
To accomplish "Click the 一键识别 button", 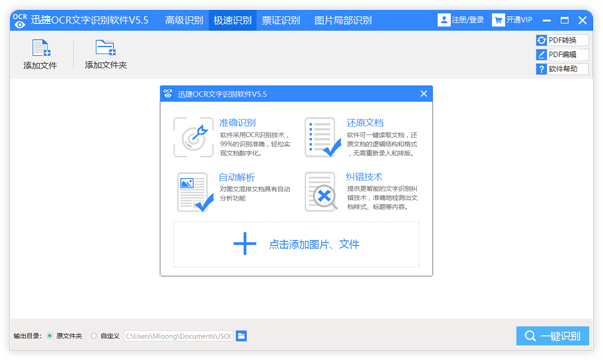I will tap(552, 336).
